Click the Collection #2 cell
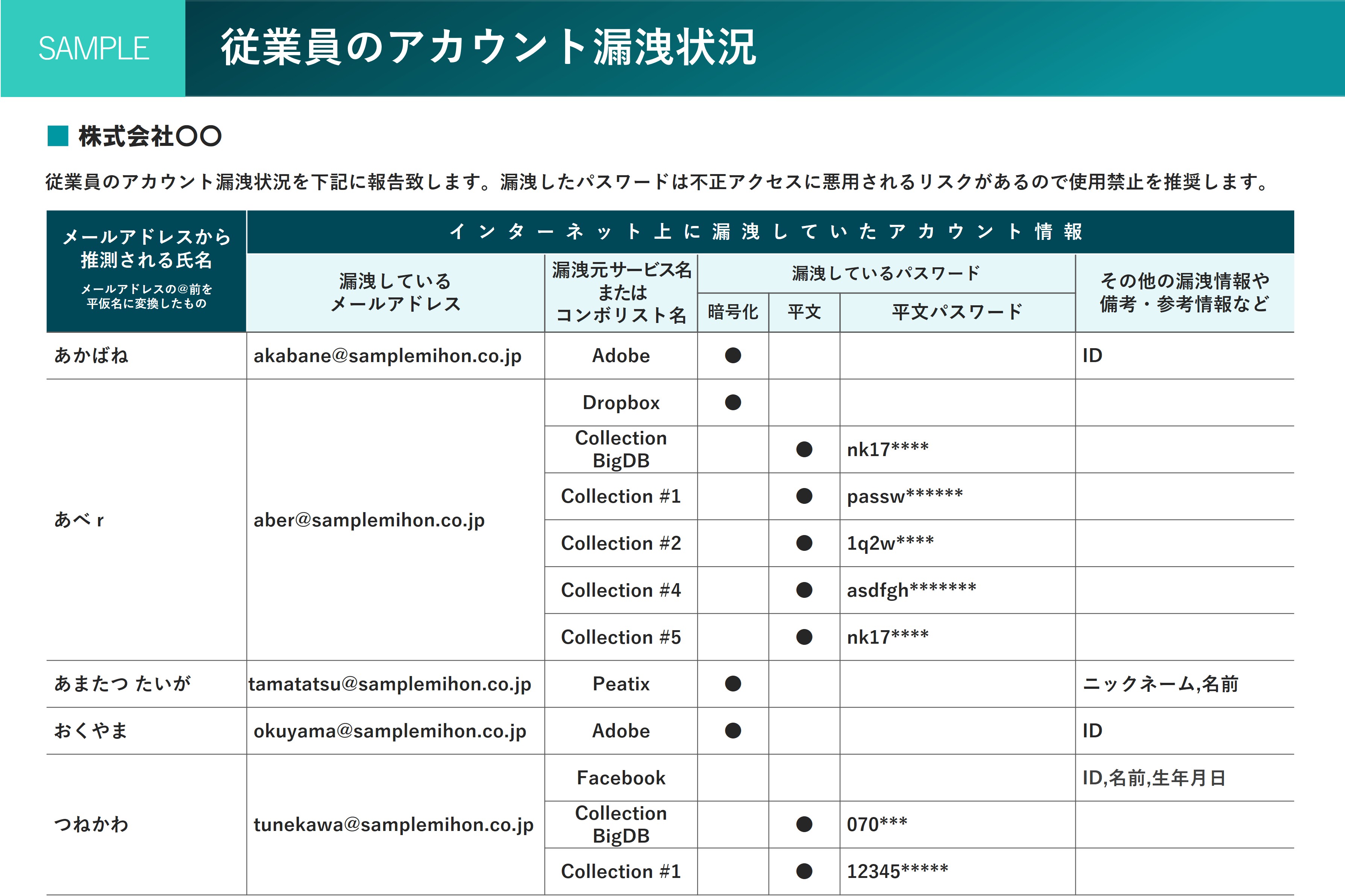 (621, 543)
